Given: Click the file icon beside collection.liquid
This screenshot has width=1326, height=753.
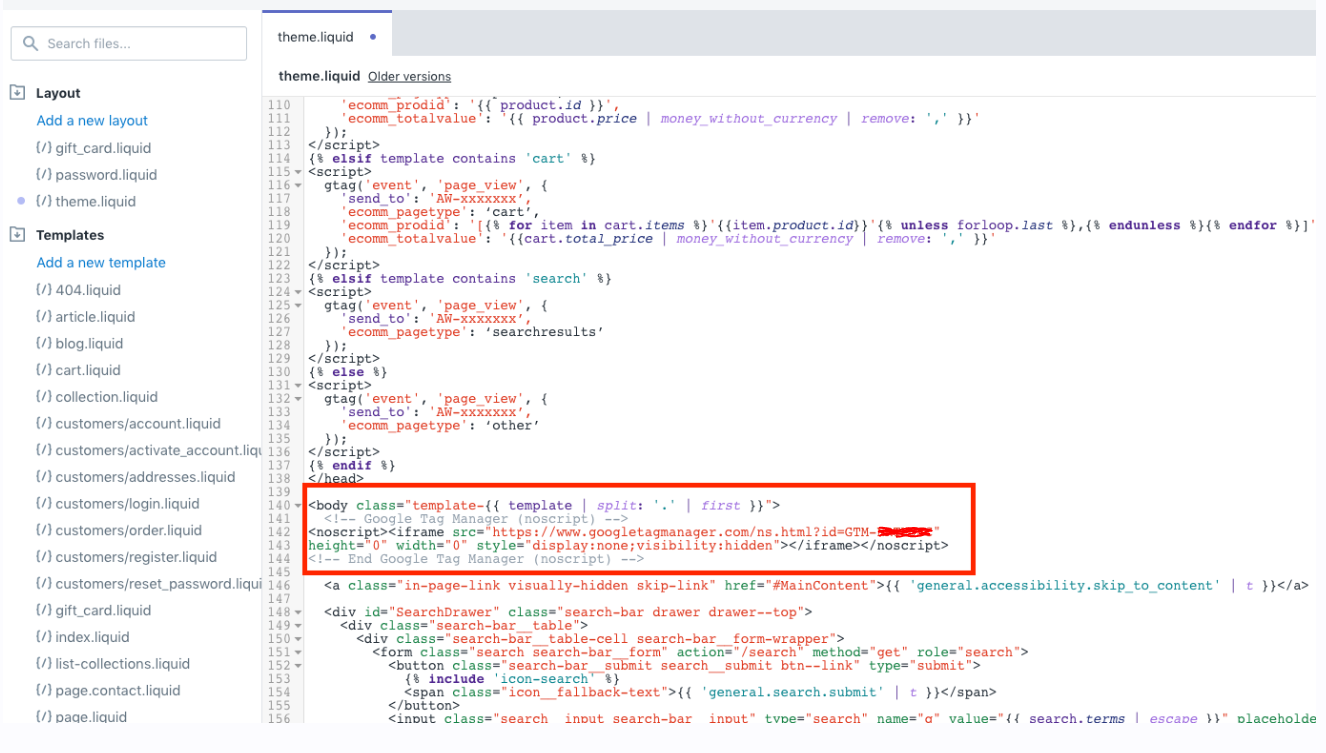Looking at the screenshot, I should (x=44, y=397).
